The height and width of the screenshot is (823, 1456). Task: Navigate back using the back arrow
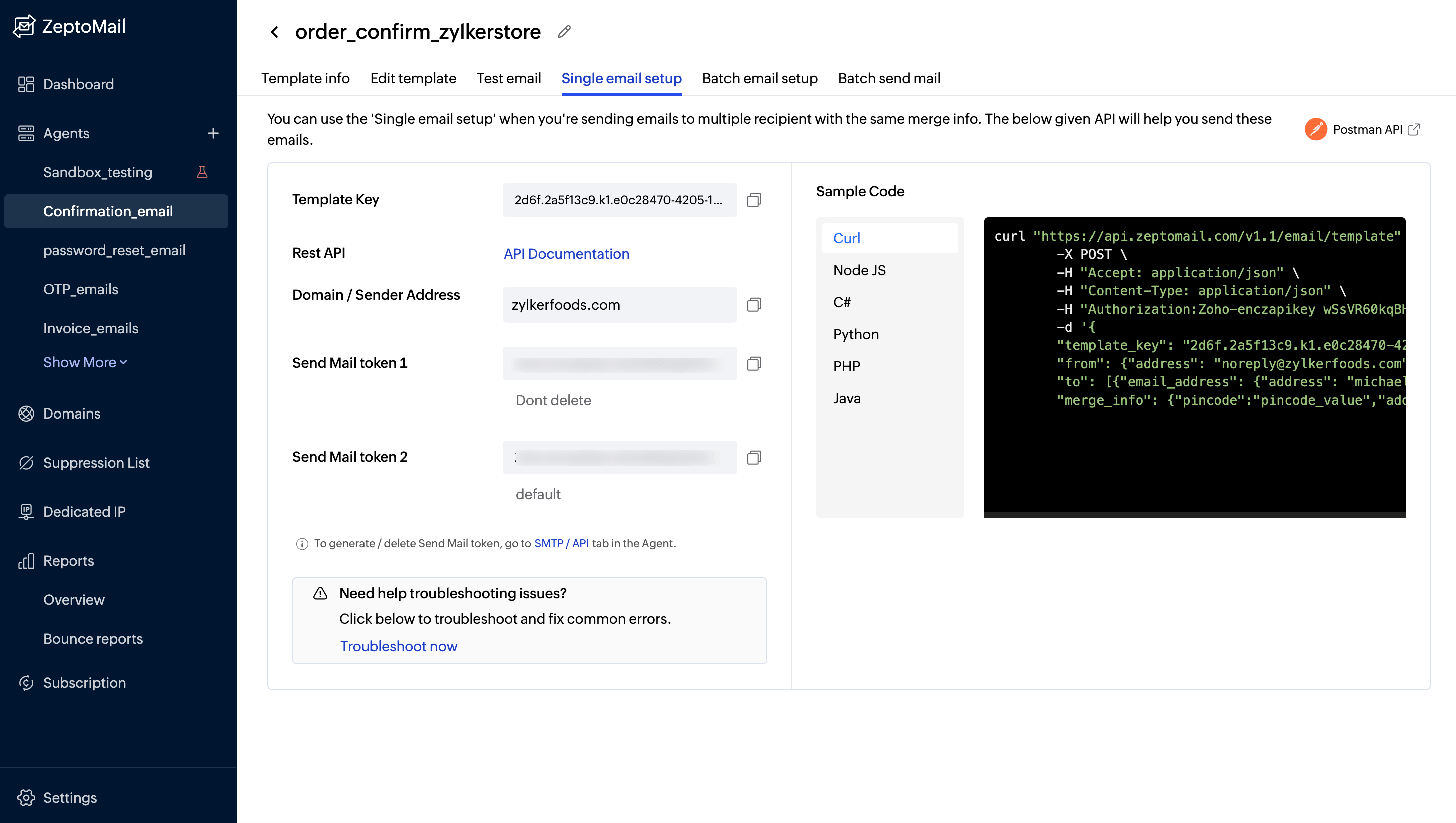275,32
